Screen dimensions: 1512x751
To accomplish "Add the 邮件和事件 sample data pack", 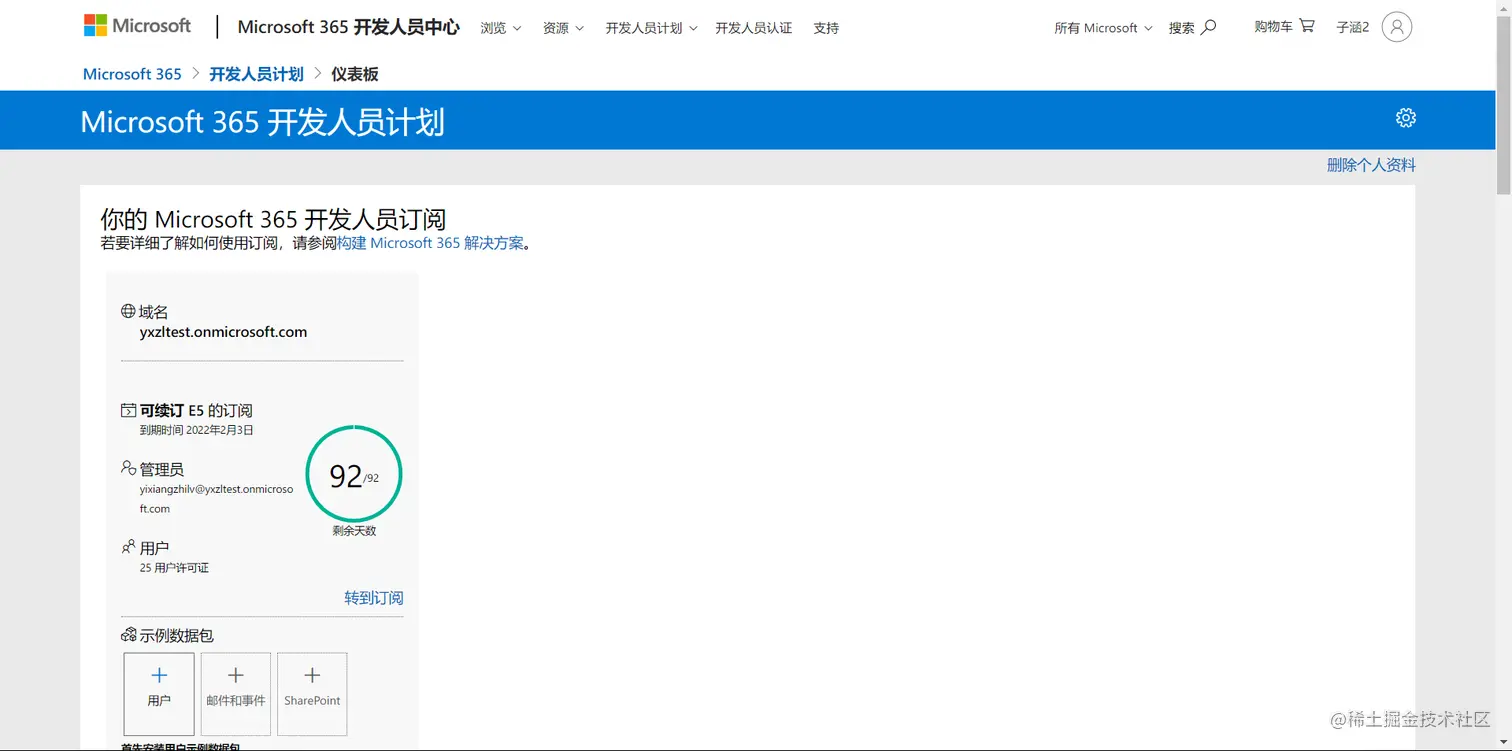I will click(x=235, y=694).
